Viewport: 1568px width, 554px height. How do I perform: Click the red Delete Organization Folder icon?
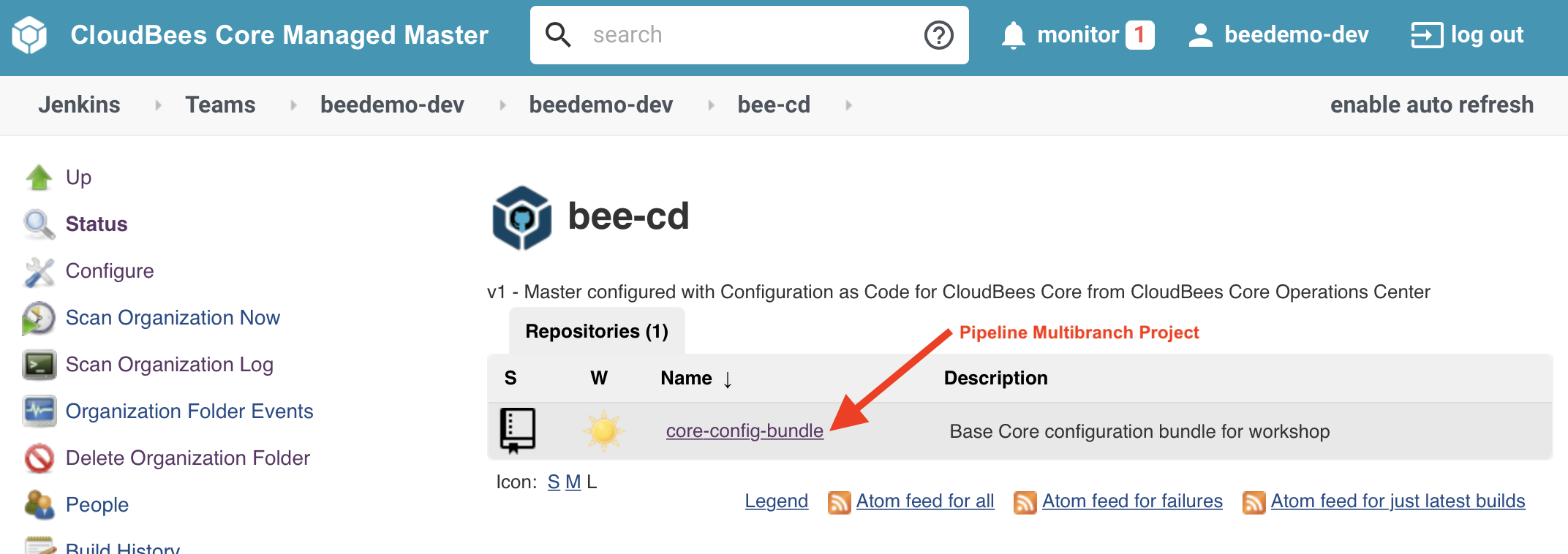[39, 458]
